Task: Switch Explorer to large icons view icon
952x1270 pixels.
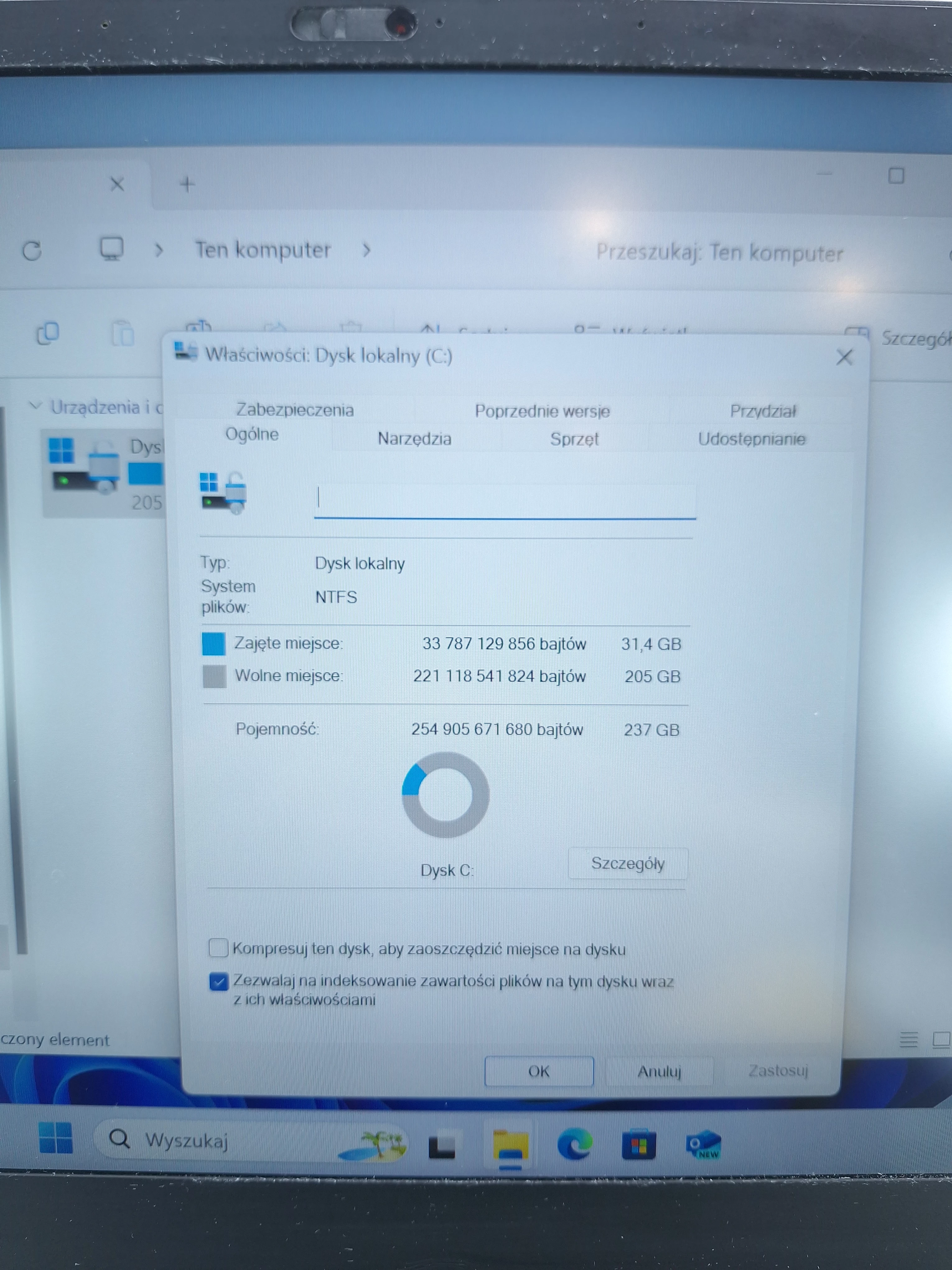Action: tap(942, 1039)
